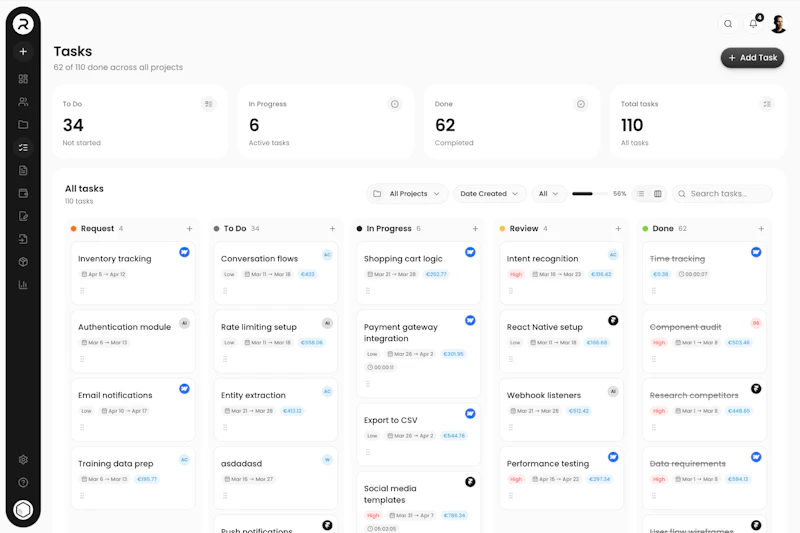This screenshot has height=533, width=800.
Task: Open the Performance testing card
Action: [x=561, y=478]
